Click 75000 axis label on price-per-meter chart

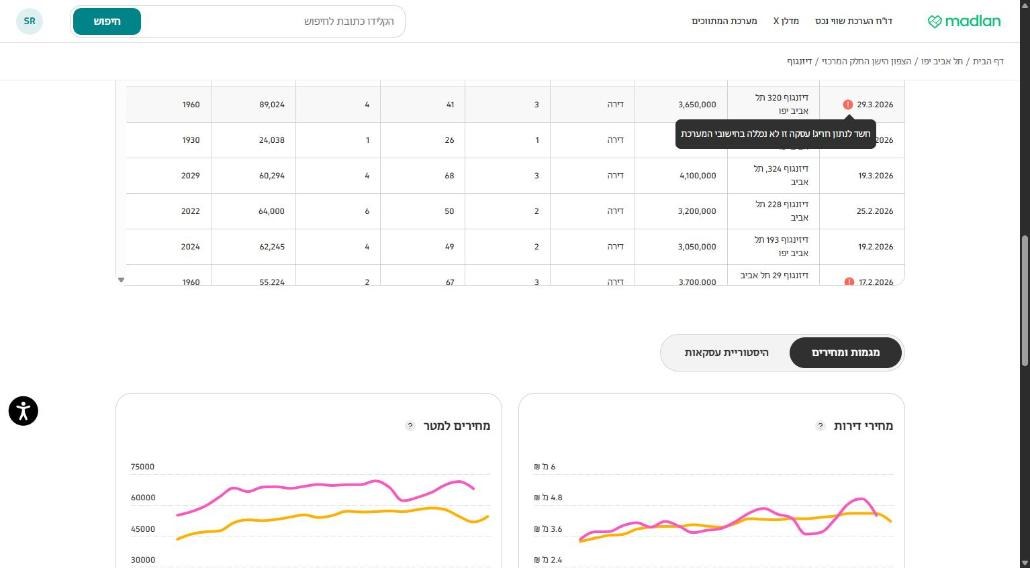(143, 467)
